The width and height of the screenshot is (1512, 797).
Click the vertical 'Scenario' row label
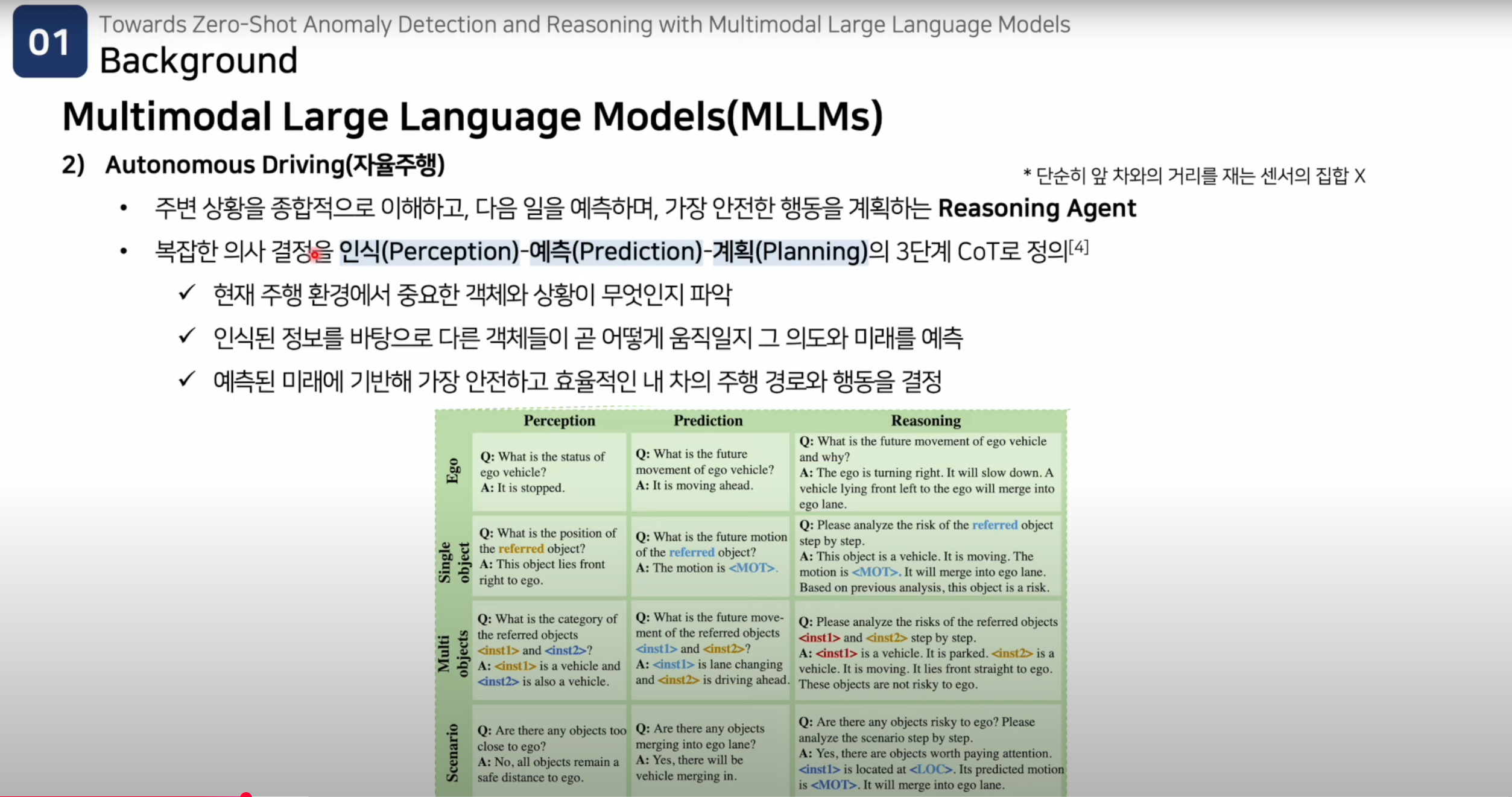(452, 752)
